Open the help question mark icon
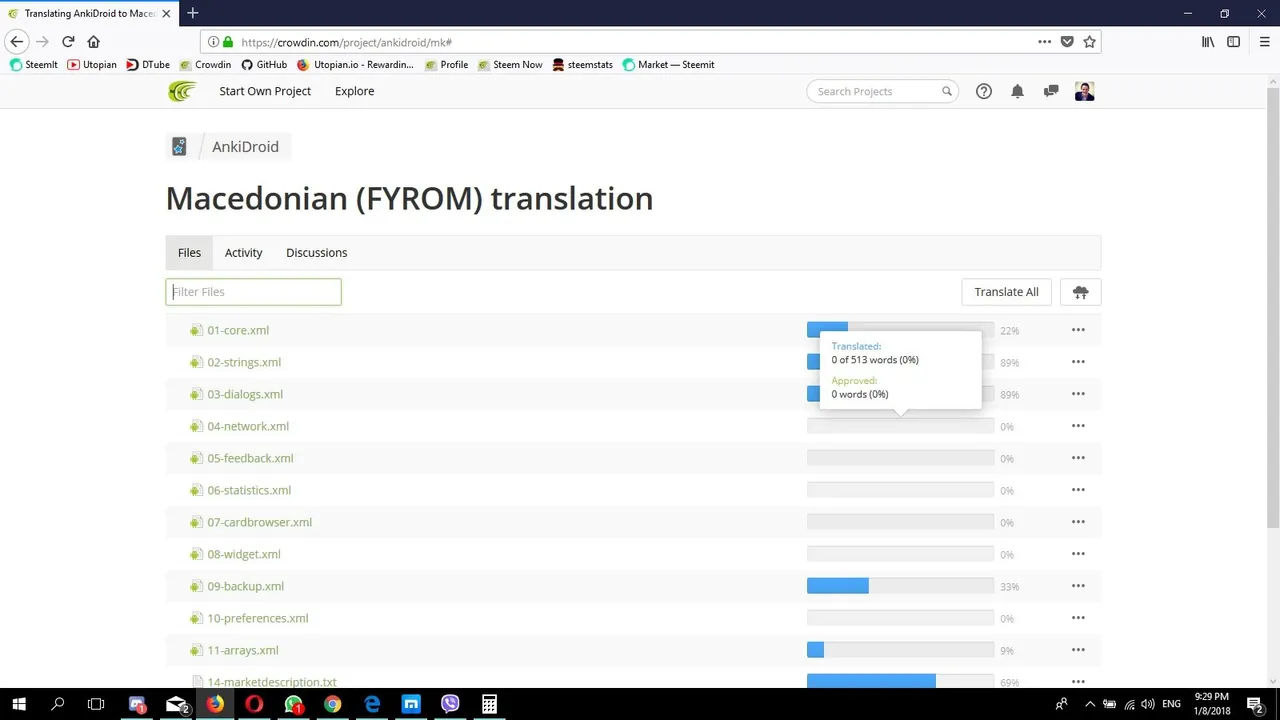The width and height of the screenshot is (1280, 720). point(984,91)
